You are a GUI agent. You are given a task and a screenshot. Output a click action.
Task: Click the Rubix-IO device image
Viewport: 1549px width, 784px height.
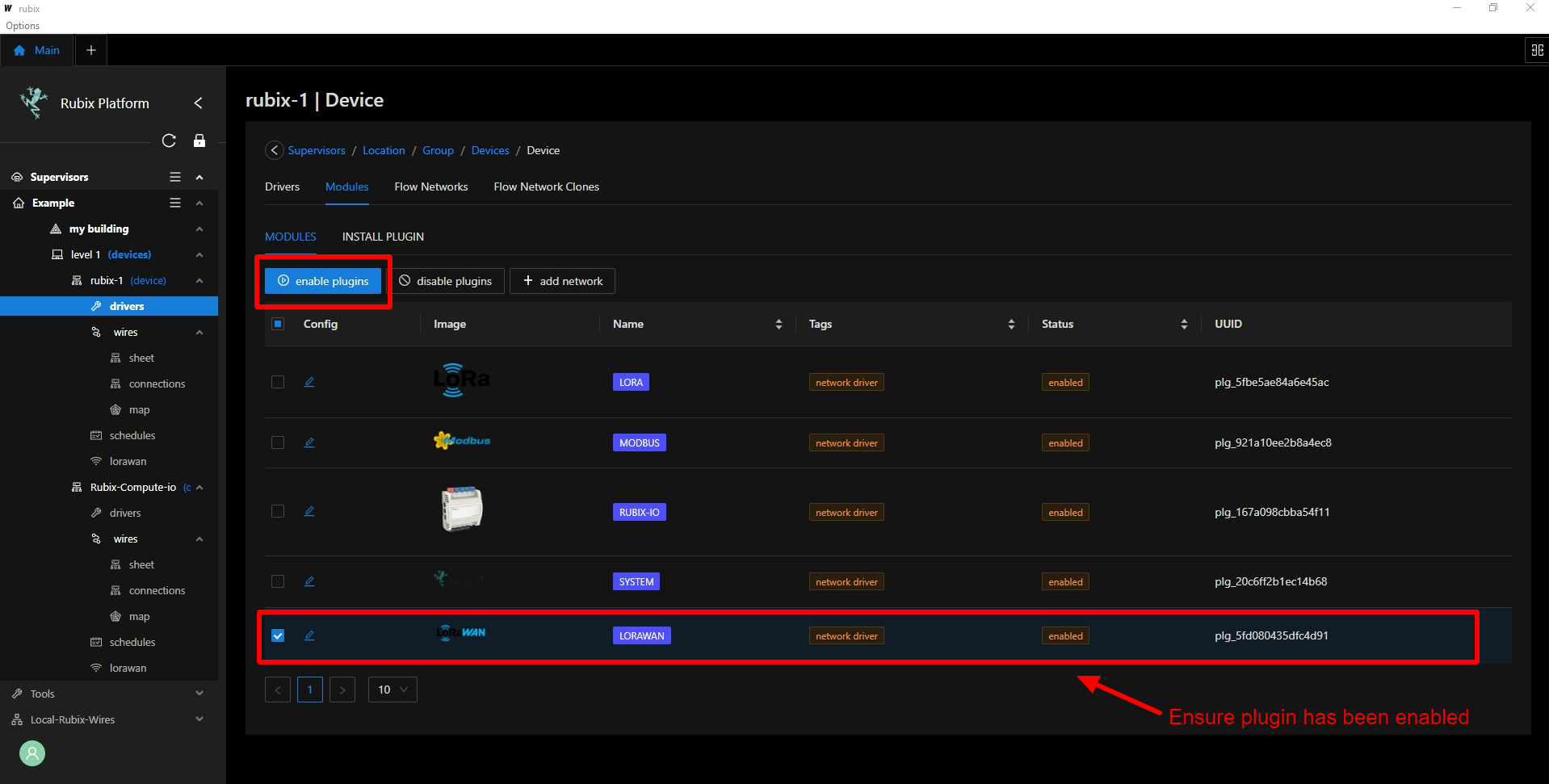[462, 509]
